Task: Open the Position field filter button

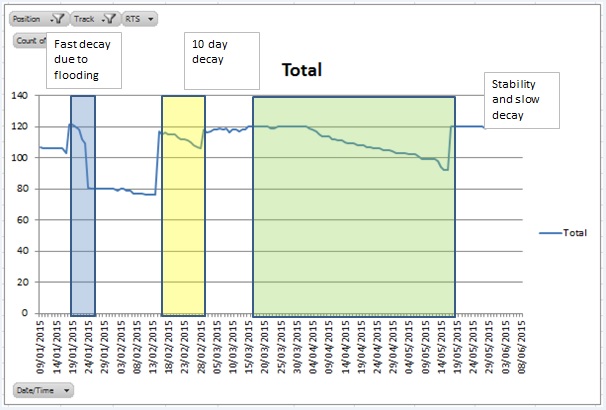Action: [x=39, y=19]
